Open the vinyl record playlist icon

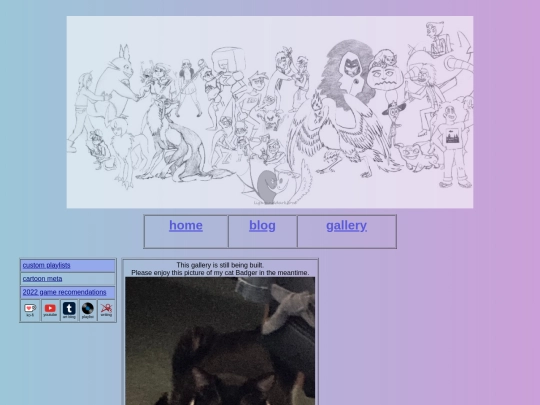[88, 310]
